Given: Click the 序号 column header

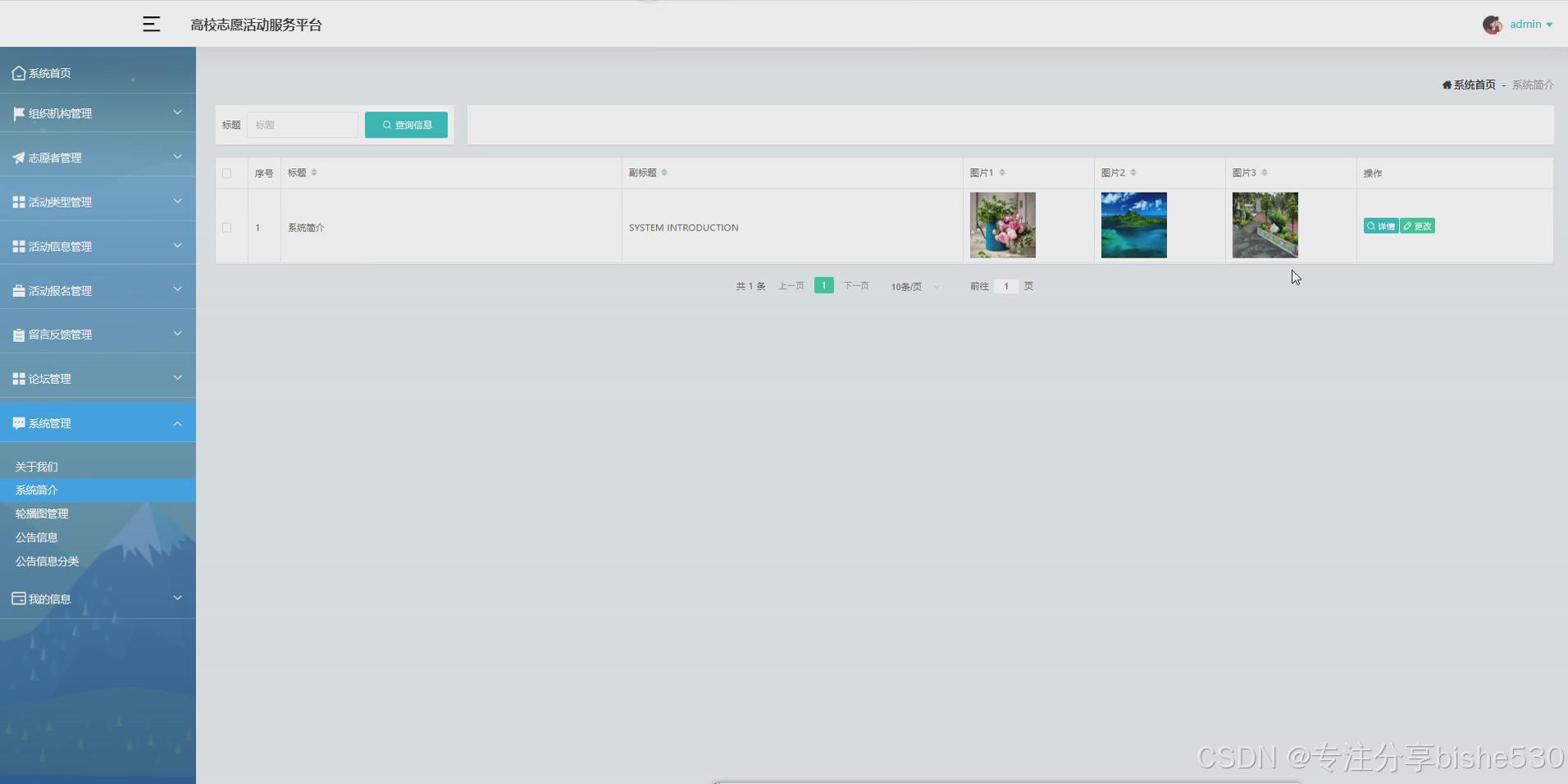Looking at the screenshot, I should [264, 173].
